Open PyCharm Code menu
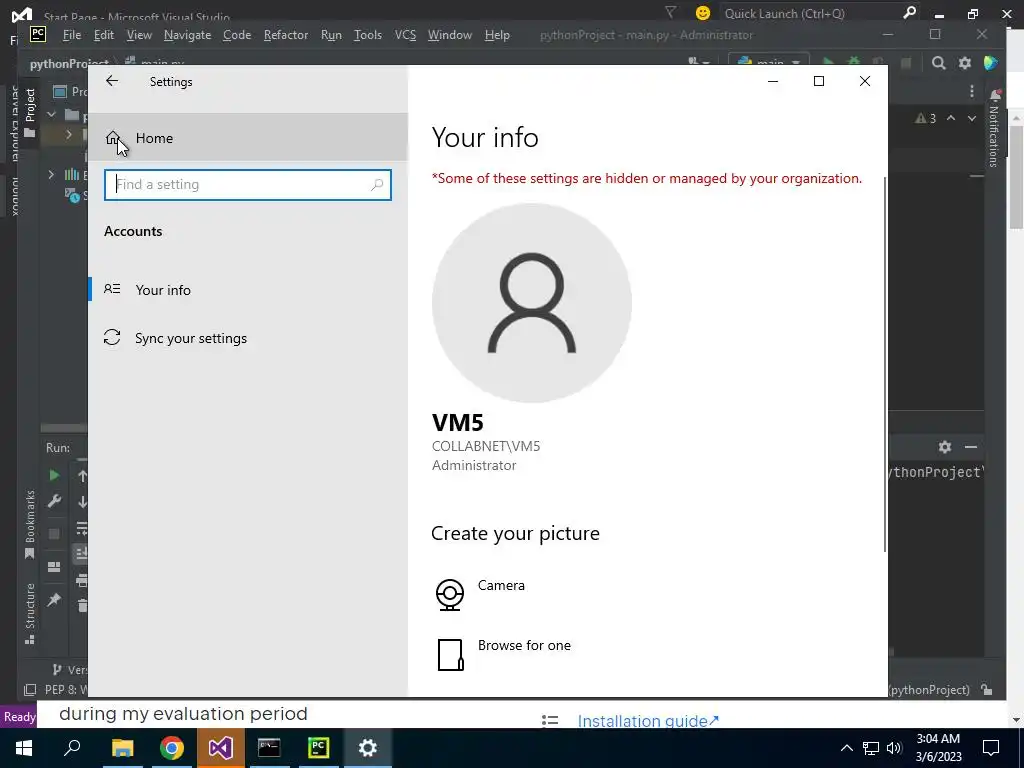The image size is (1024, 768). [x=237, y=35]
